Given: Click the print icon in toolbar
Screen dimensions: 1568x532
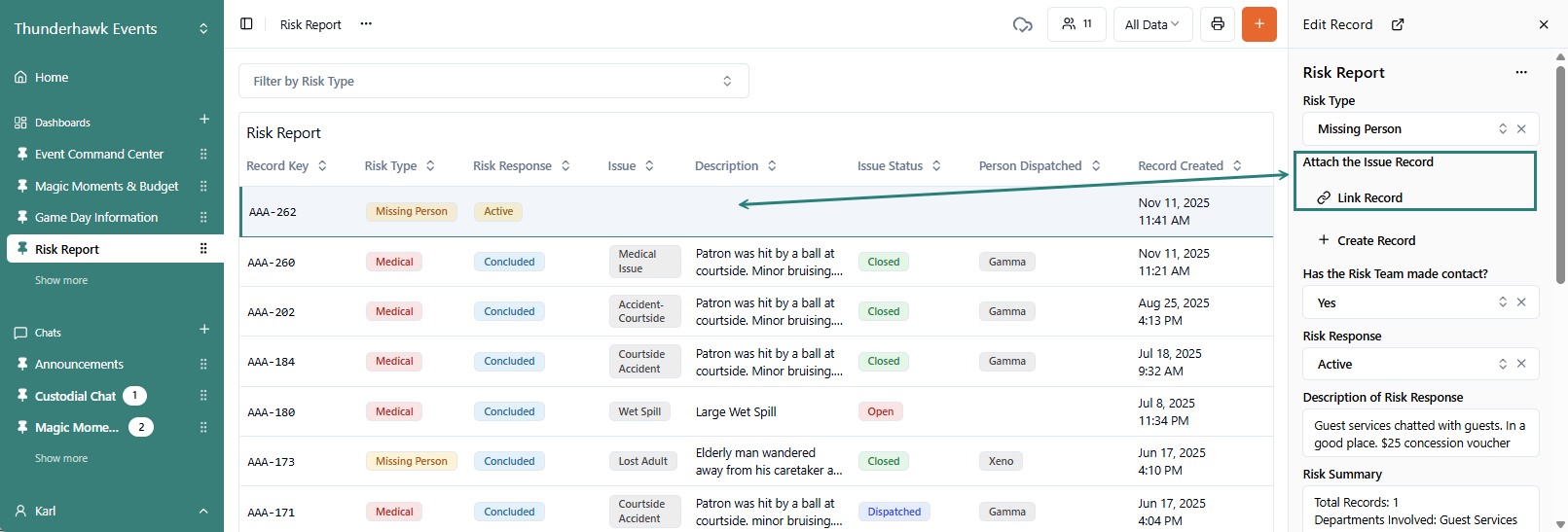Looking at the screenshot, I should click(x=1217, y=24).
